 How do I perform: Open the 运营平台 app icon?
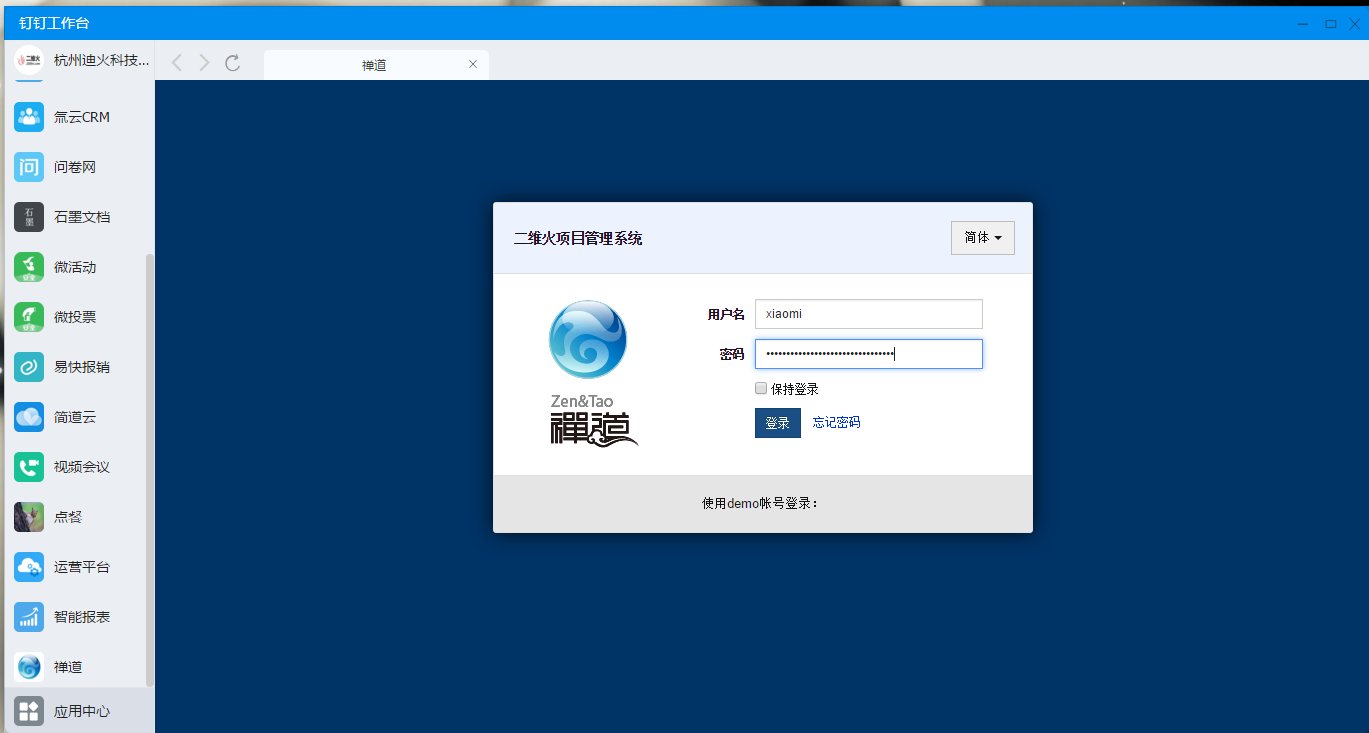(29, 567)
